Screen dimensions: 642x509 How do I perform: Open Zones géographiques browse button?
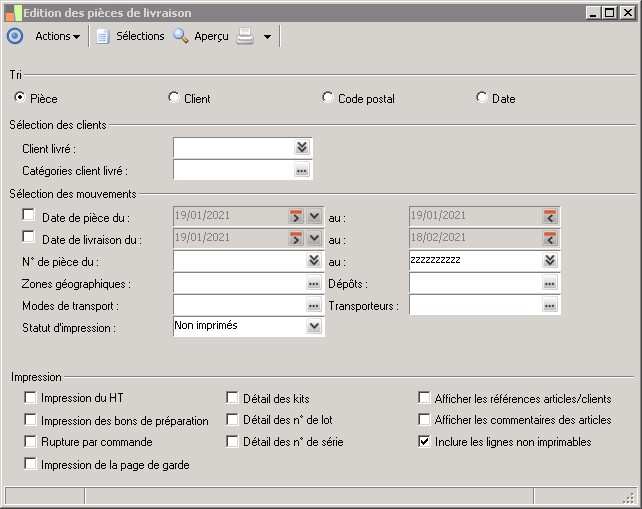pos(313,283)
